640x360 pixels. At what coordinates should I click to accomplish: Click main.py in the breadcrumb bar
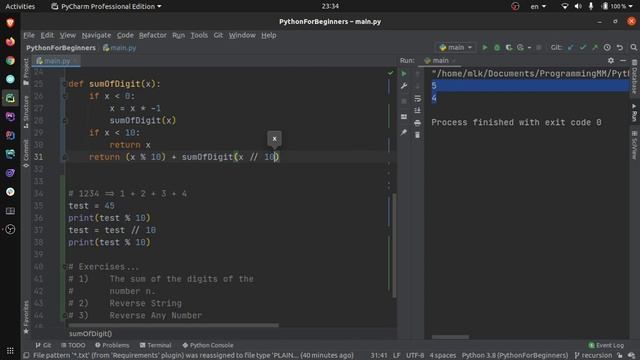click(120, 48)
